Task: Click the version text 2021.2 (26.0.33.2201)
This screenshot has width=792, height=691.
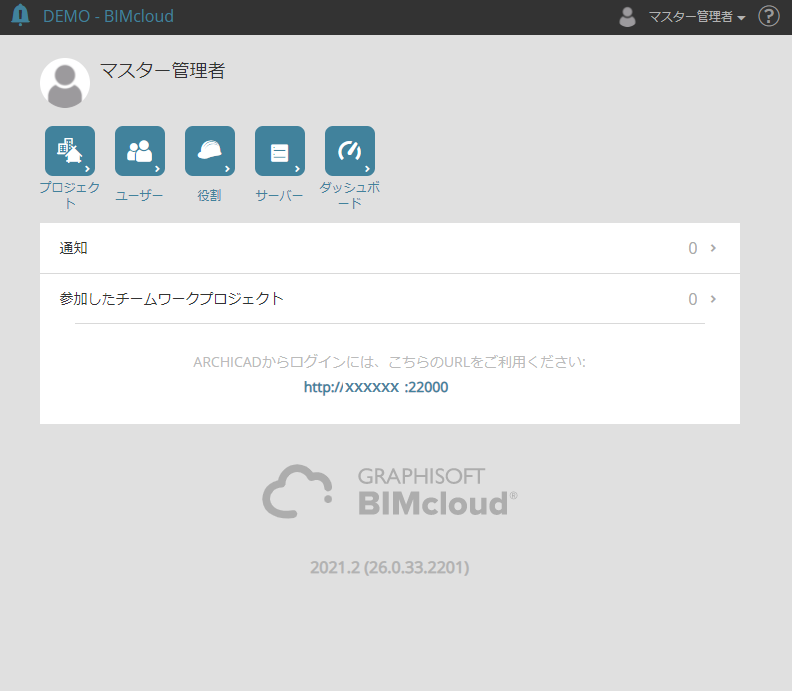Action: pos(389,567)
